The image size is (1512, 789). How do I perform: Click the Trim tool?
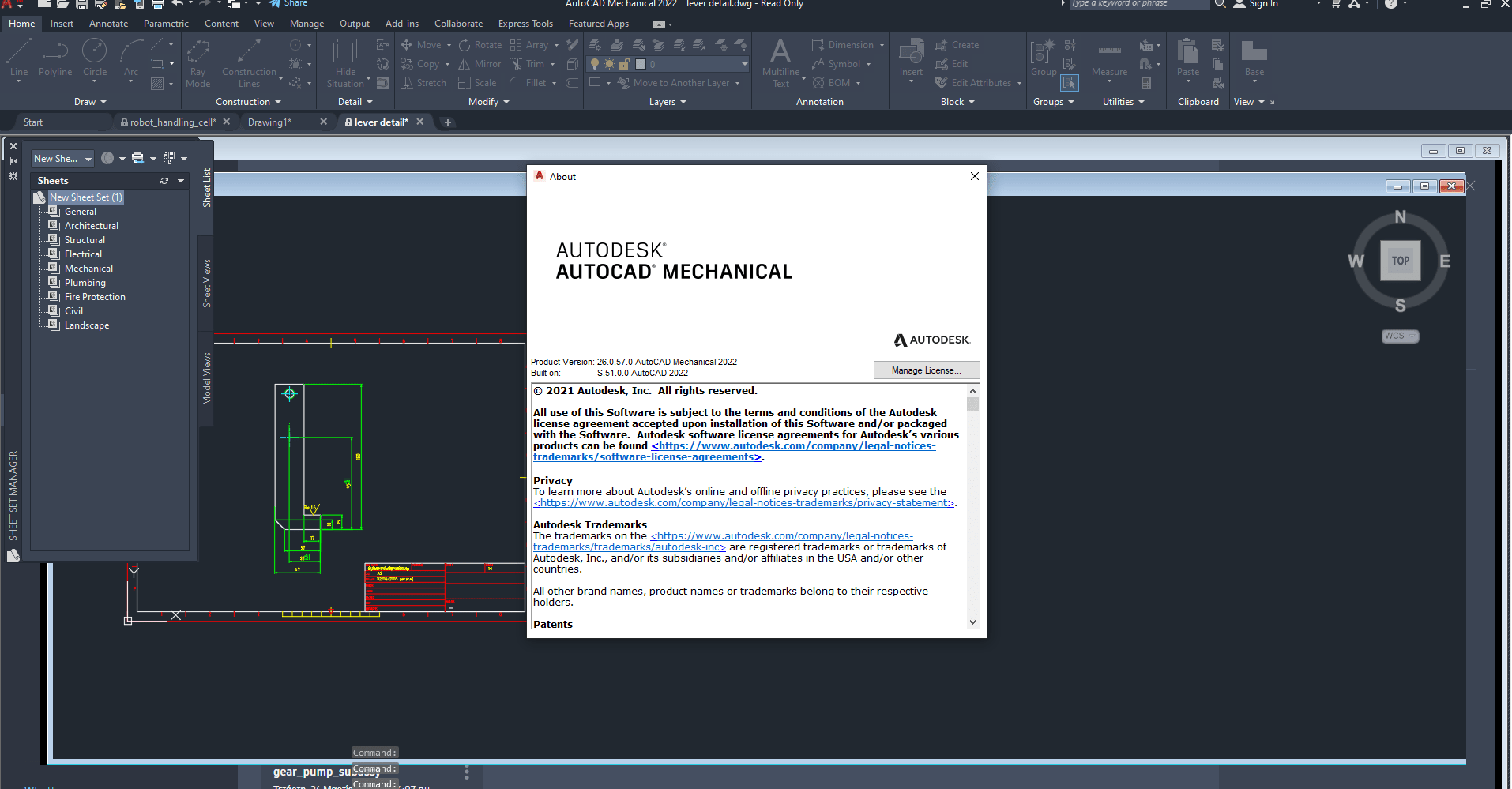tap(528, 64)
